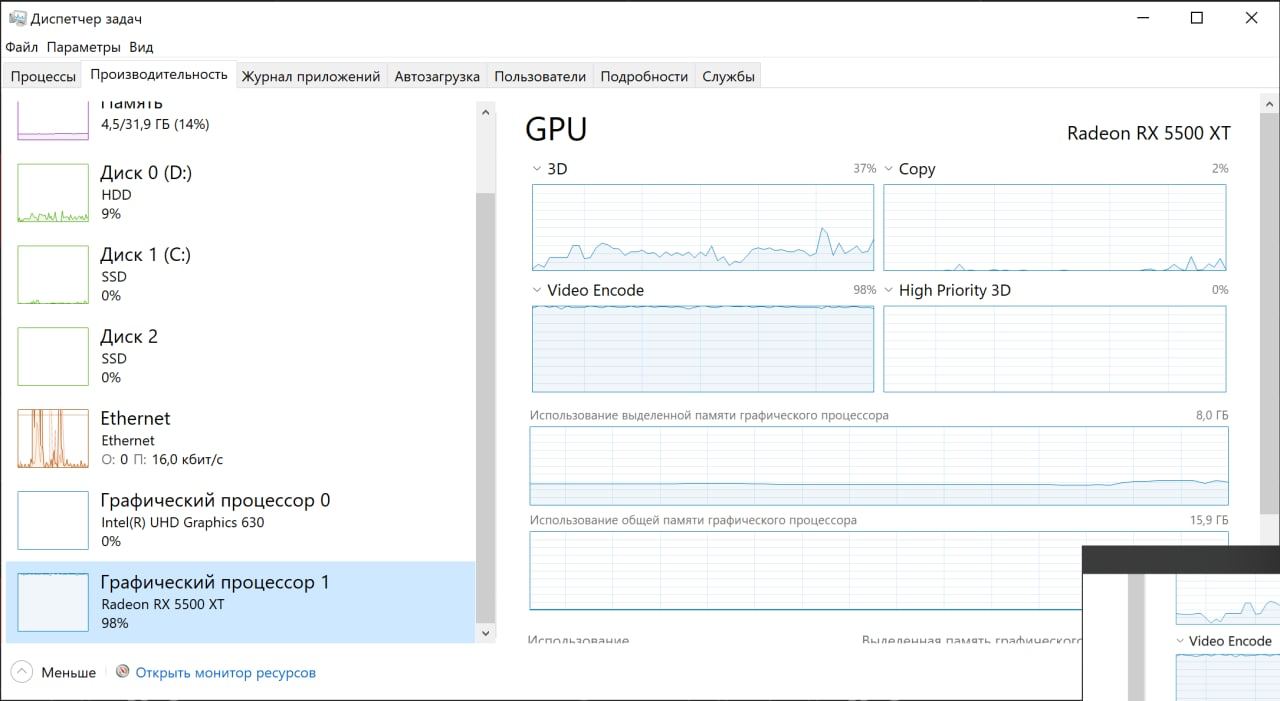Click the sidebar scrollbar down arrow

click(486, 633)
